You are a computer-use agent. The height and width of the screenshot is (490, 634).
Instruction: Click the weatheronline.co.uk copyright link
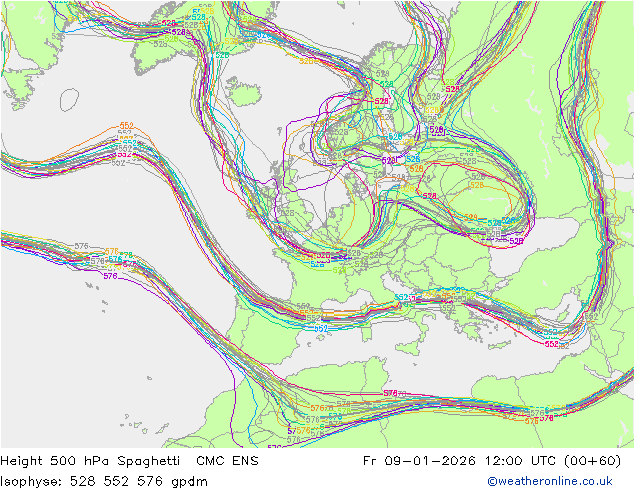(x=550, y=481)
